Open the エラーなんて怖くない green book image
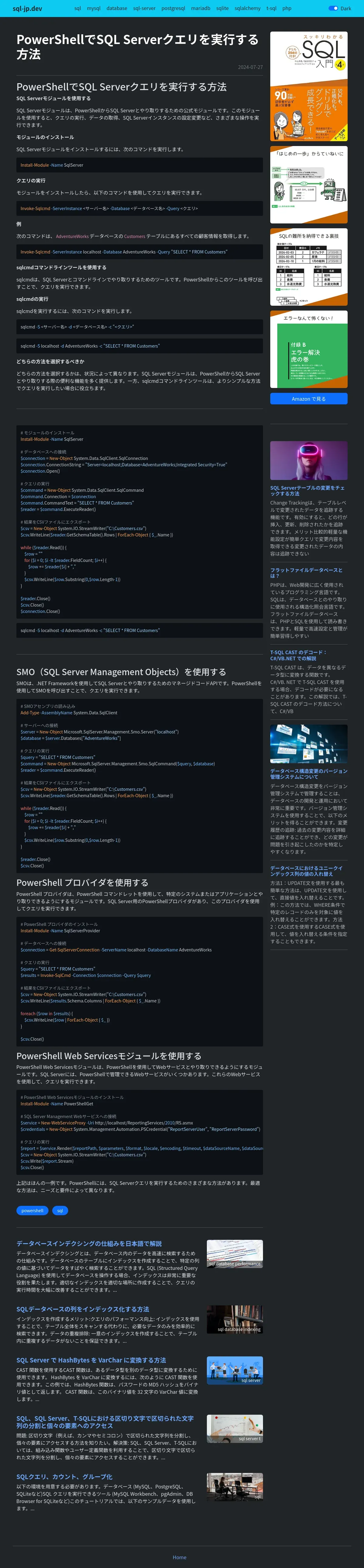 [x=308, y=349]
